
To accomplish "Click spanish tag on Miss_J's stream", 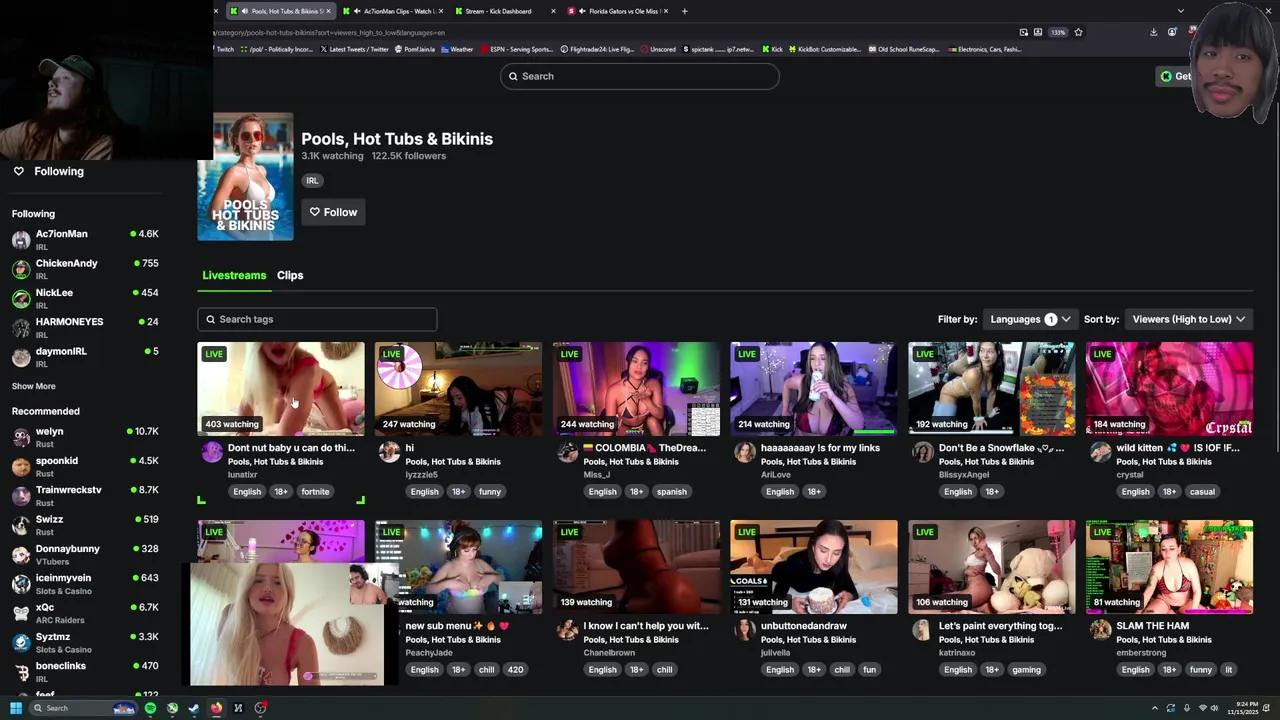I will click(x=671, y=491).
